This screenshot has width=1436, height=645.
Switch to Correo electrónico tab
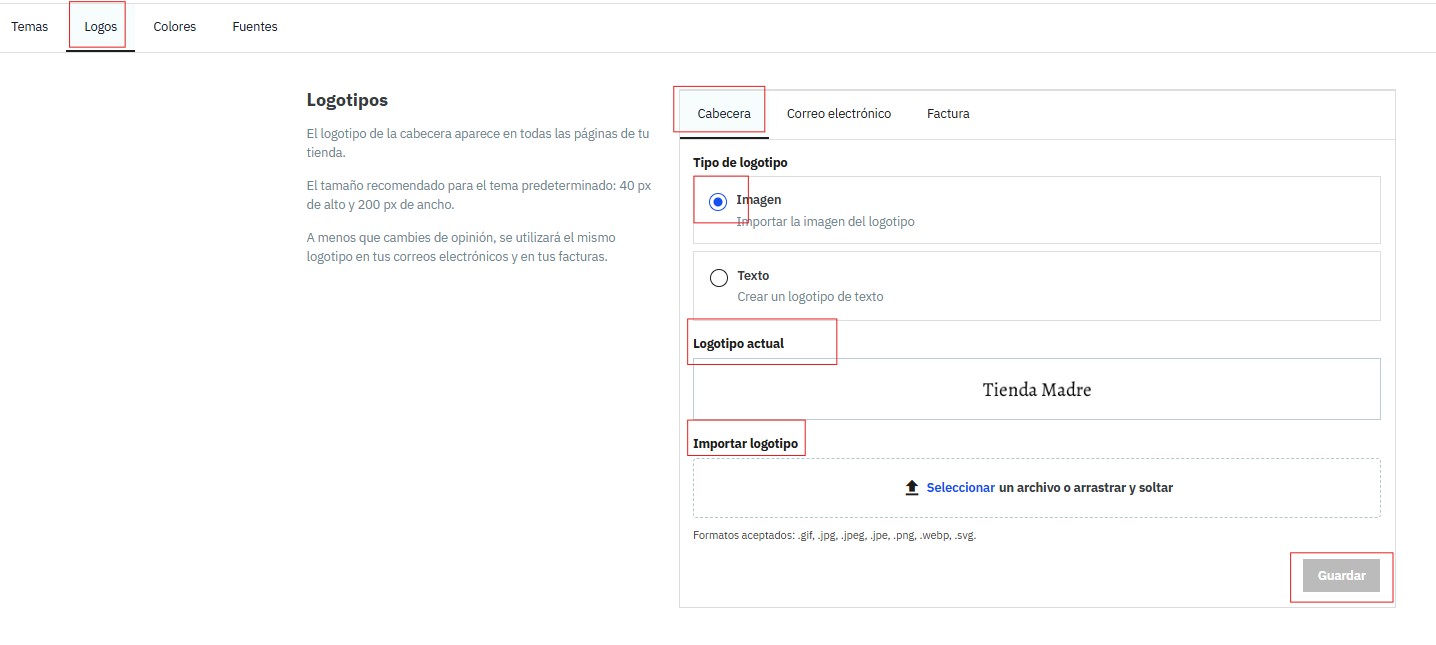[839, 114]
